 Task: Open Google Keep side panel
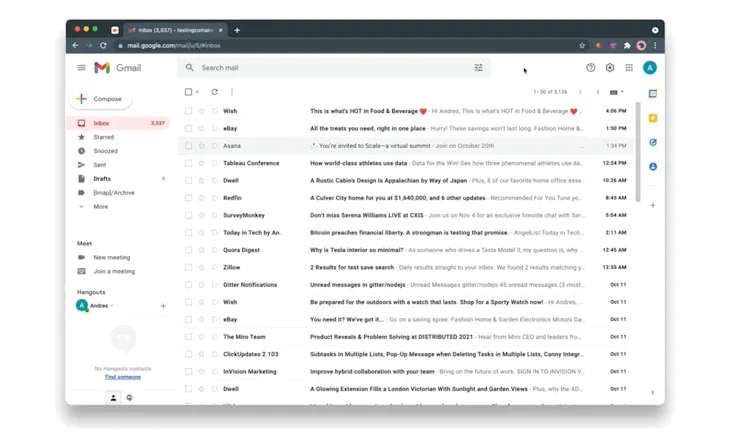click(653, 118)
